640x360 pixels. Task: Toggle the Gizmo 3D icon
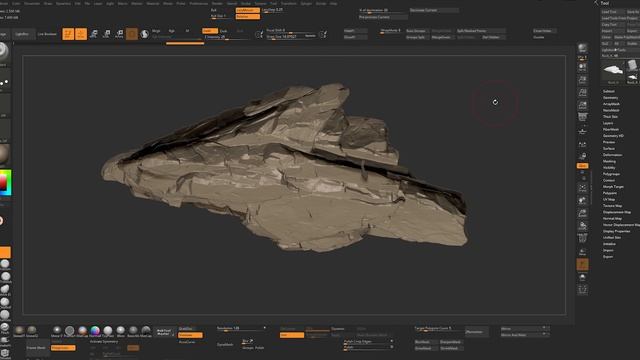click(x=132, y=34)
